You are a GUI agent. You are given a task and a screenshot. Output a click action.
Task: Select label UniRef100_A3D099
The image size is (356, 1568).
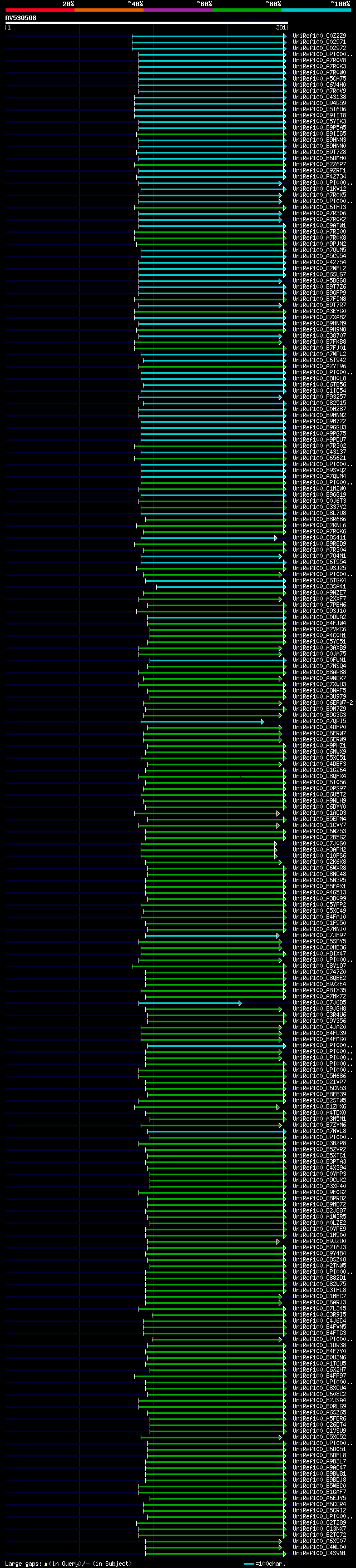319,898
